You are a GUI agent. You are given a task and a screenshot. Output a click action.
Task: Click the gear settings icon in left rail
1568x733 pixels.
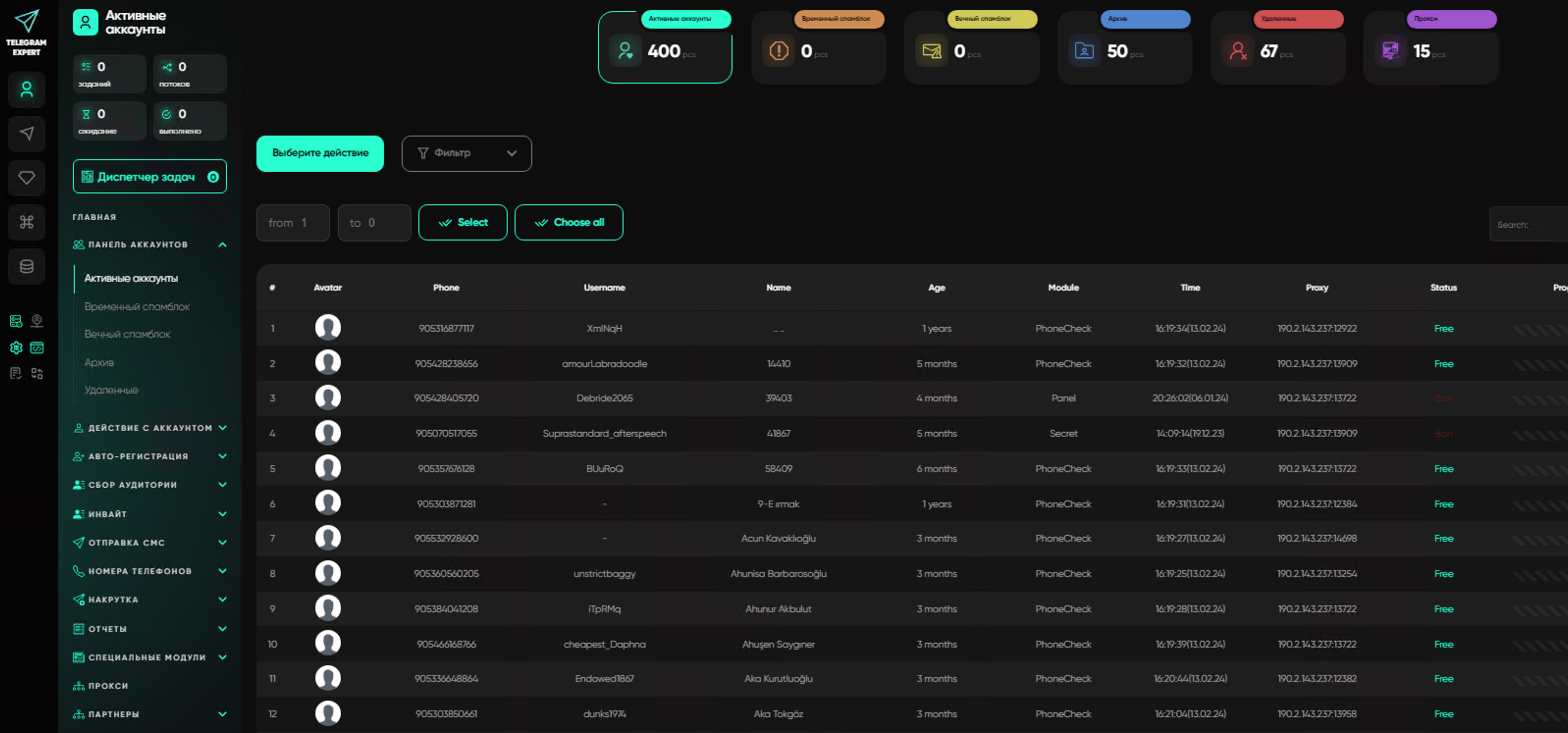[x=16, y=347]
